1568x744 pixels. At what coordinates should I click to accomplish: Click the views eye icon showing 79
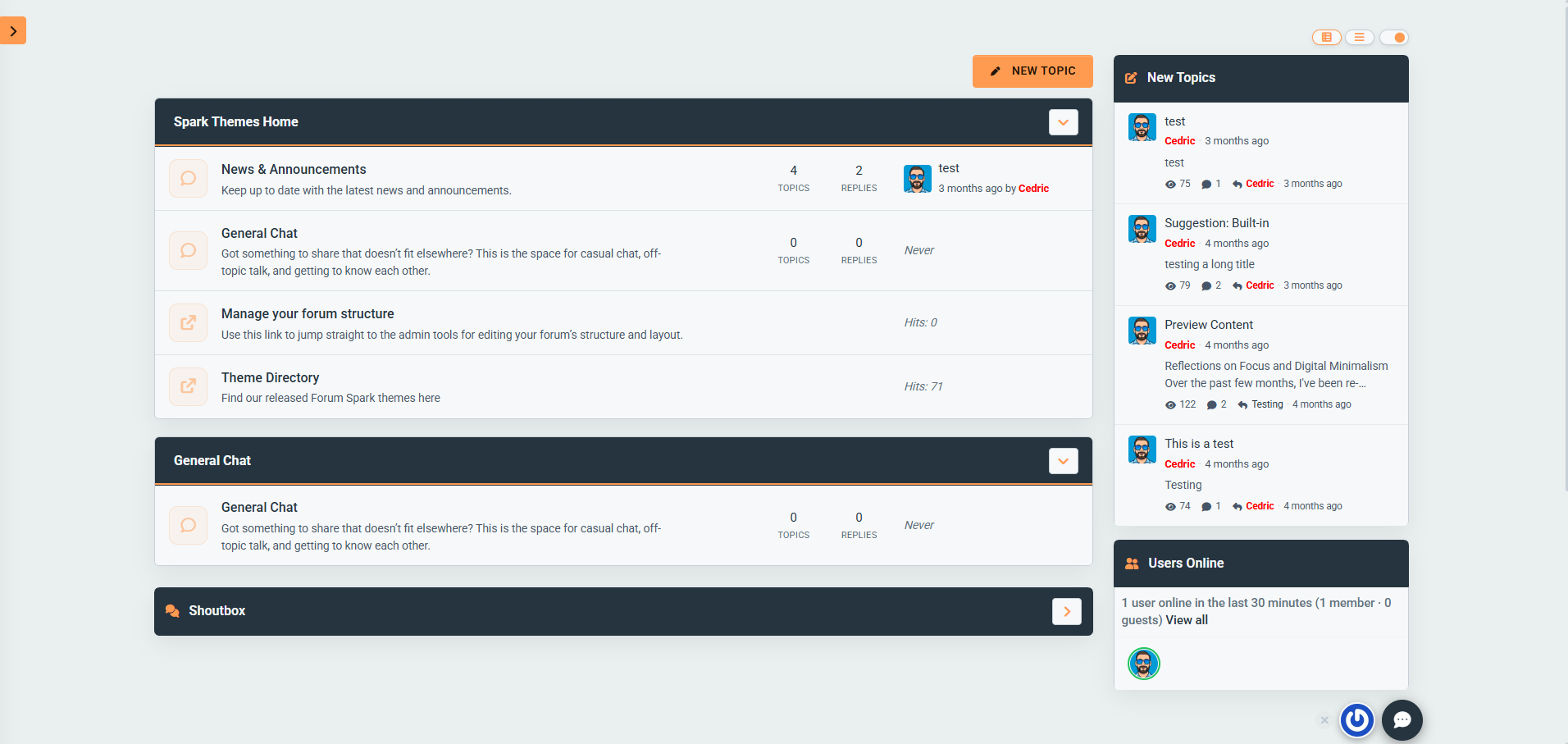point(1170,286)
